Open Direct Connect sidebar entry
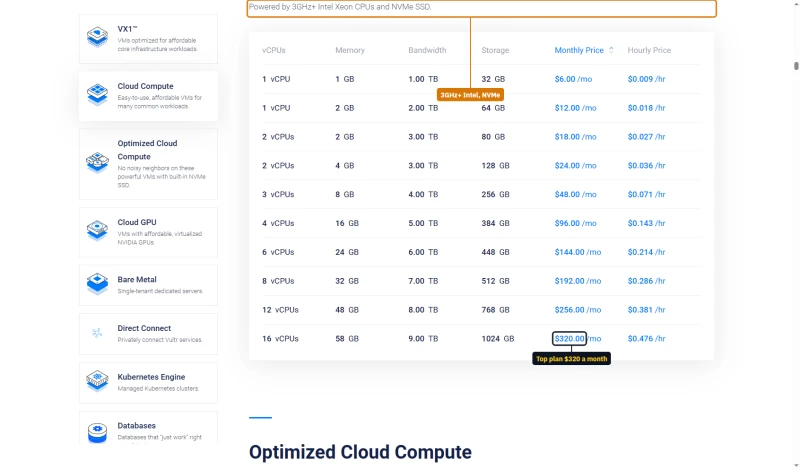Screen dimensions: 800x470 click(148, 334)
